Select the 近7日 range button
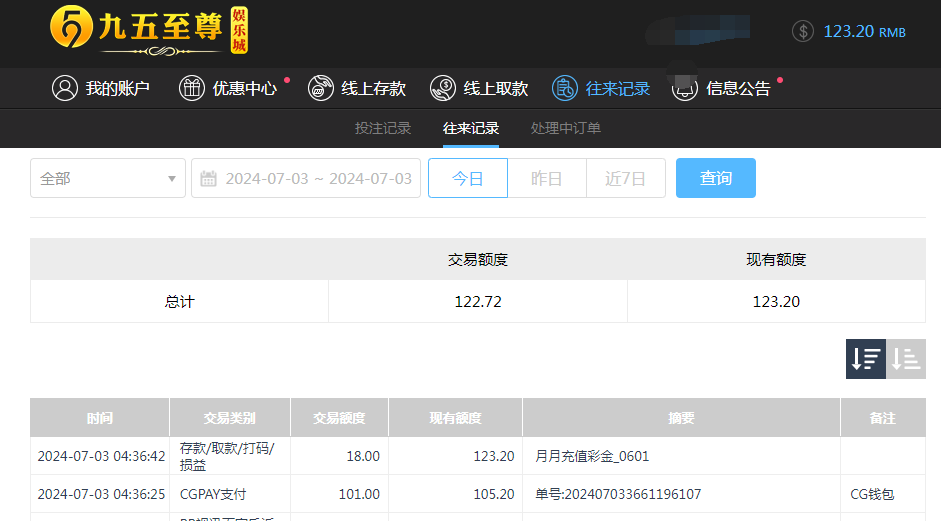Viewport: 941px width, 521px height. coord(626,178)
